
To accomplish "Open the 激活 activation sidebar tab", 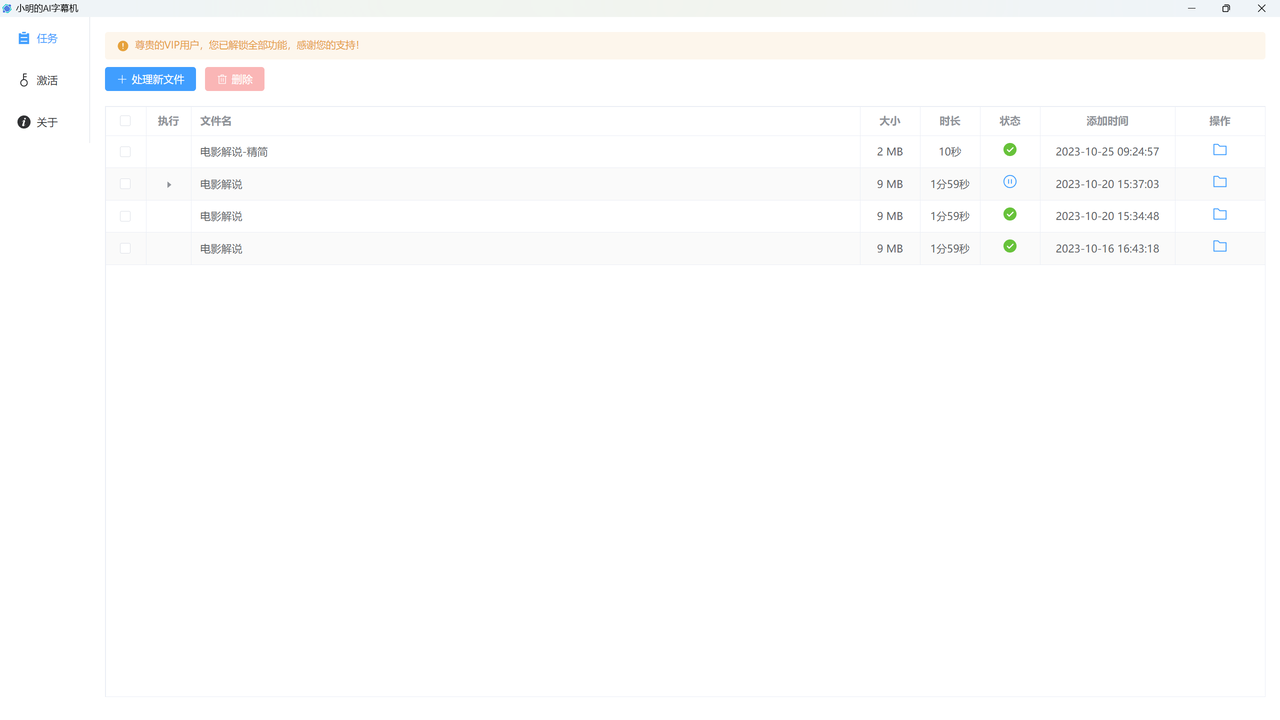I will pyautogui.click(x=38, y=80).
